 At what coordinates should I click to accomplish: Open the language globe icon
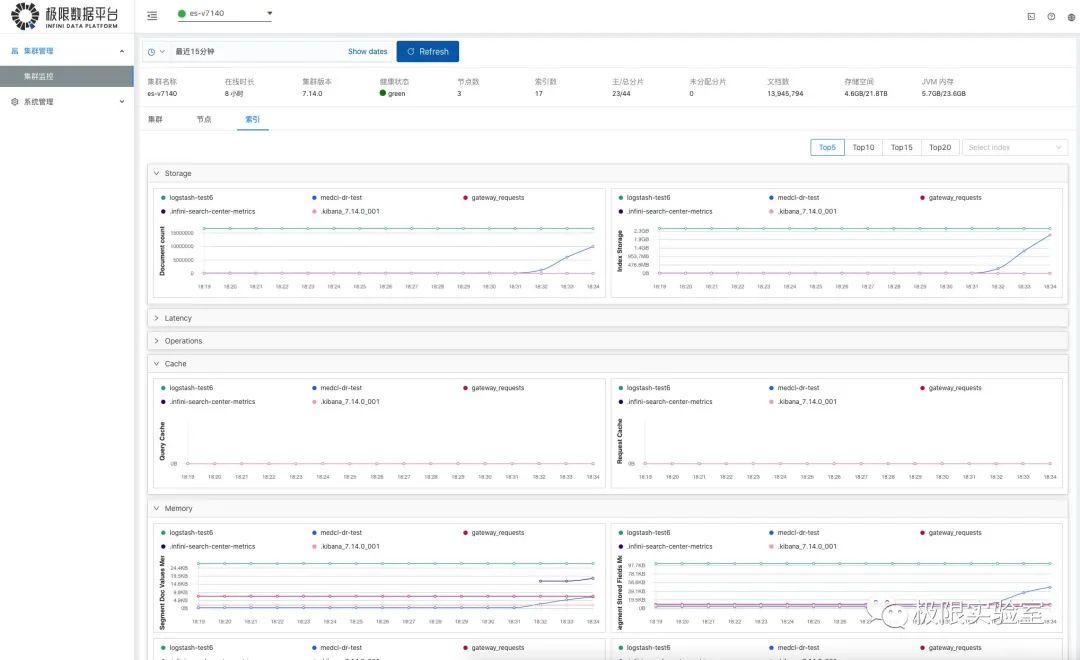click(x=1071, y=17)
